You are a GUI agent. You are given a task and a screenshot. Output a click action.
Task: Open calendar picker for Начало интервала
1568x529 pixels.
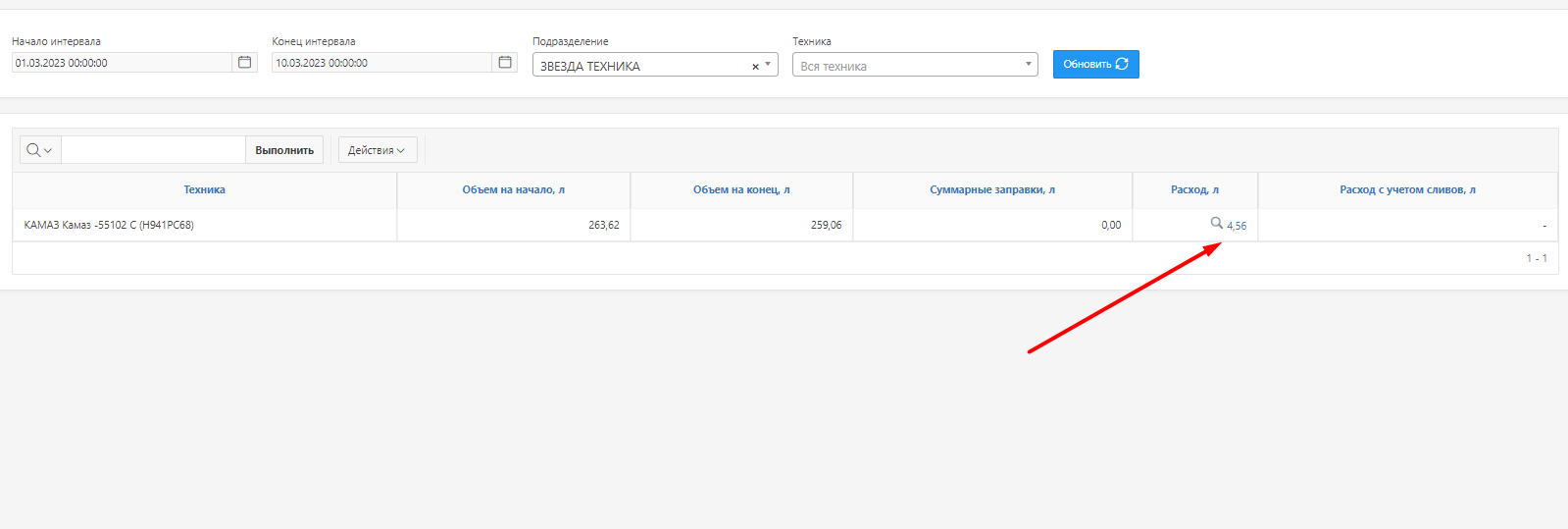pyautogui.click(x=245, y=63)
